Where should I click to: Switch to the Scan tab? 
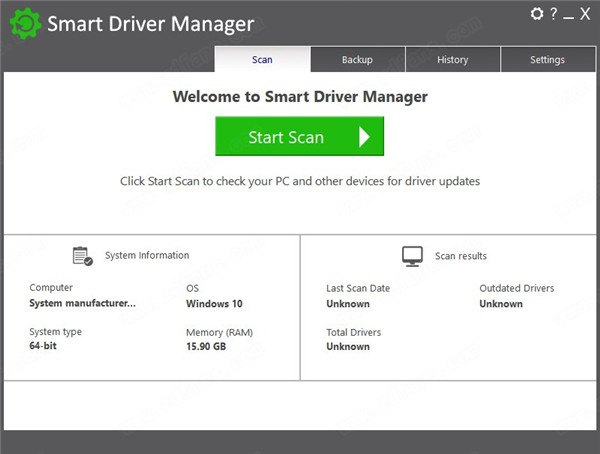[x=262, y=60]
